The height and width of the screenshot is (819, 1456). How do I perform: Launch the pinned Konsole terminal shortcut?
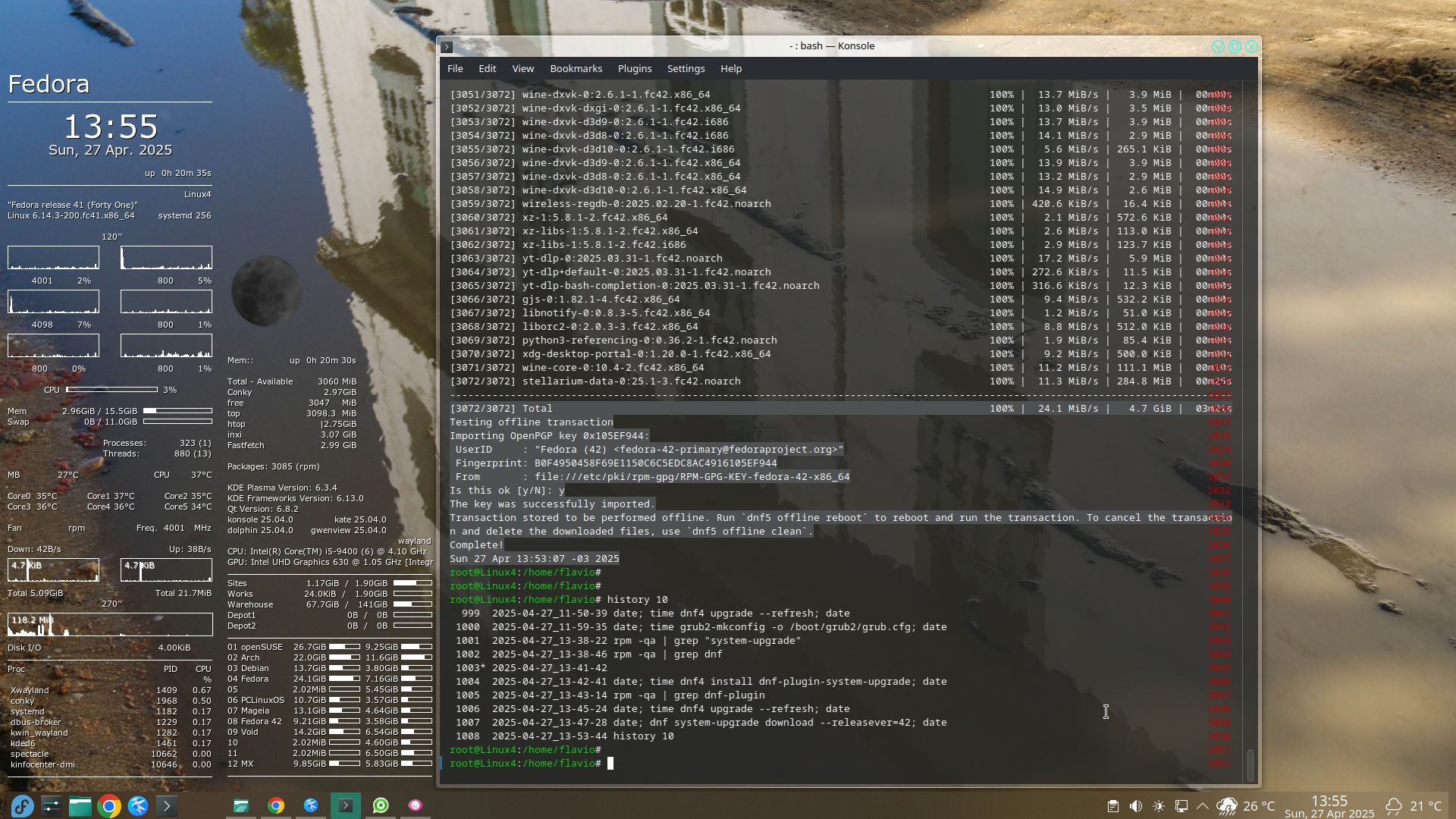(166, 805)
